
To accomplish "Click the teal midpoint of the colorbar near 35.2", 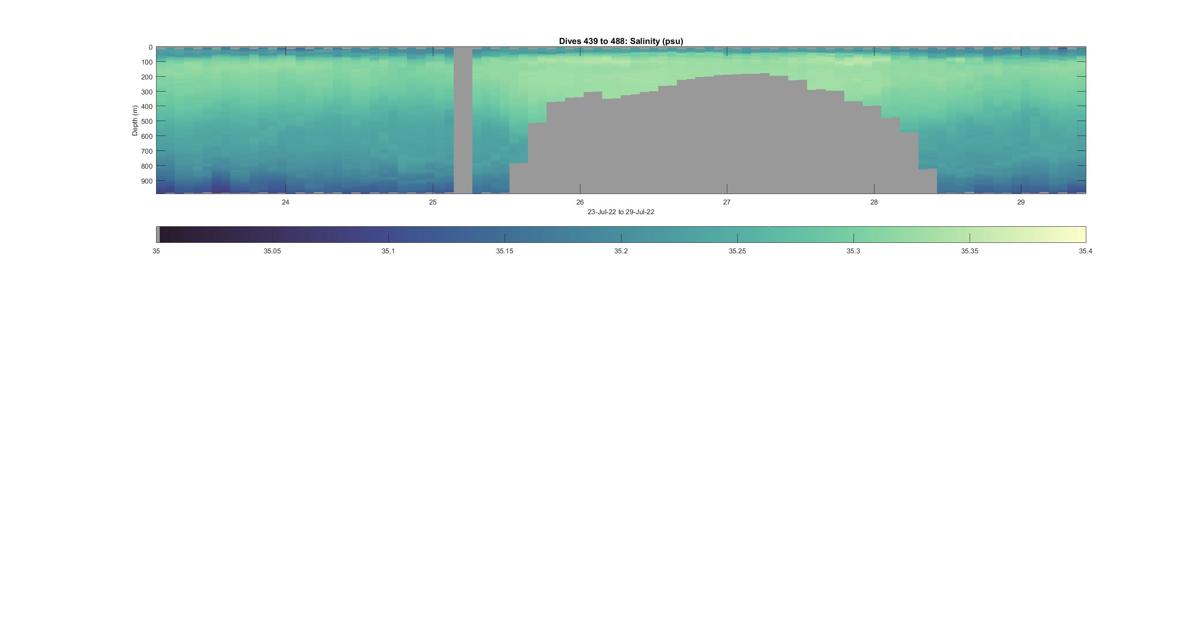I will [x=621, y=234].
